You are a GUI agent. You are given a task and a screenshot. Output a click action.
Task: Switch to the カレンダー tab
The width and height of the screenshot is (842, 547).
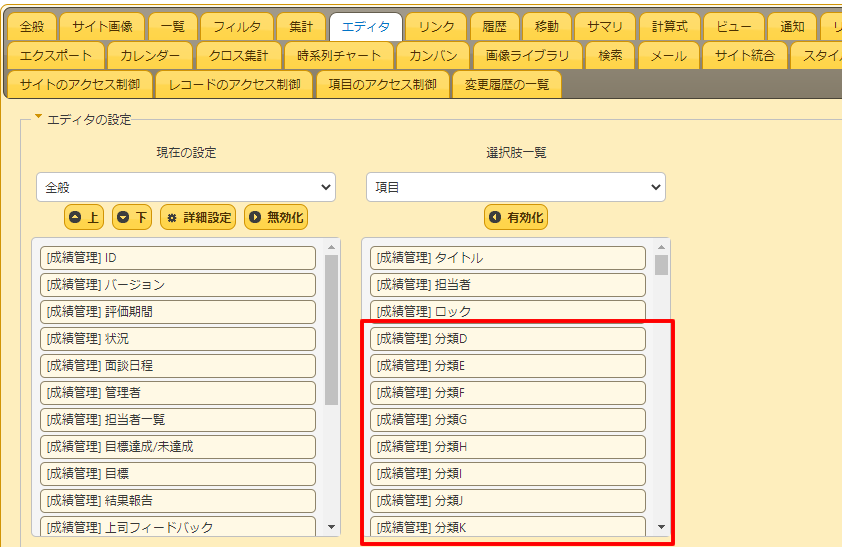(x=150, y=55)
